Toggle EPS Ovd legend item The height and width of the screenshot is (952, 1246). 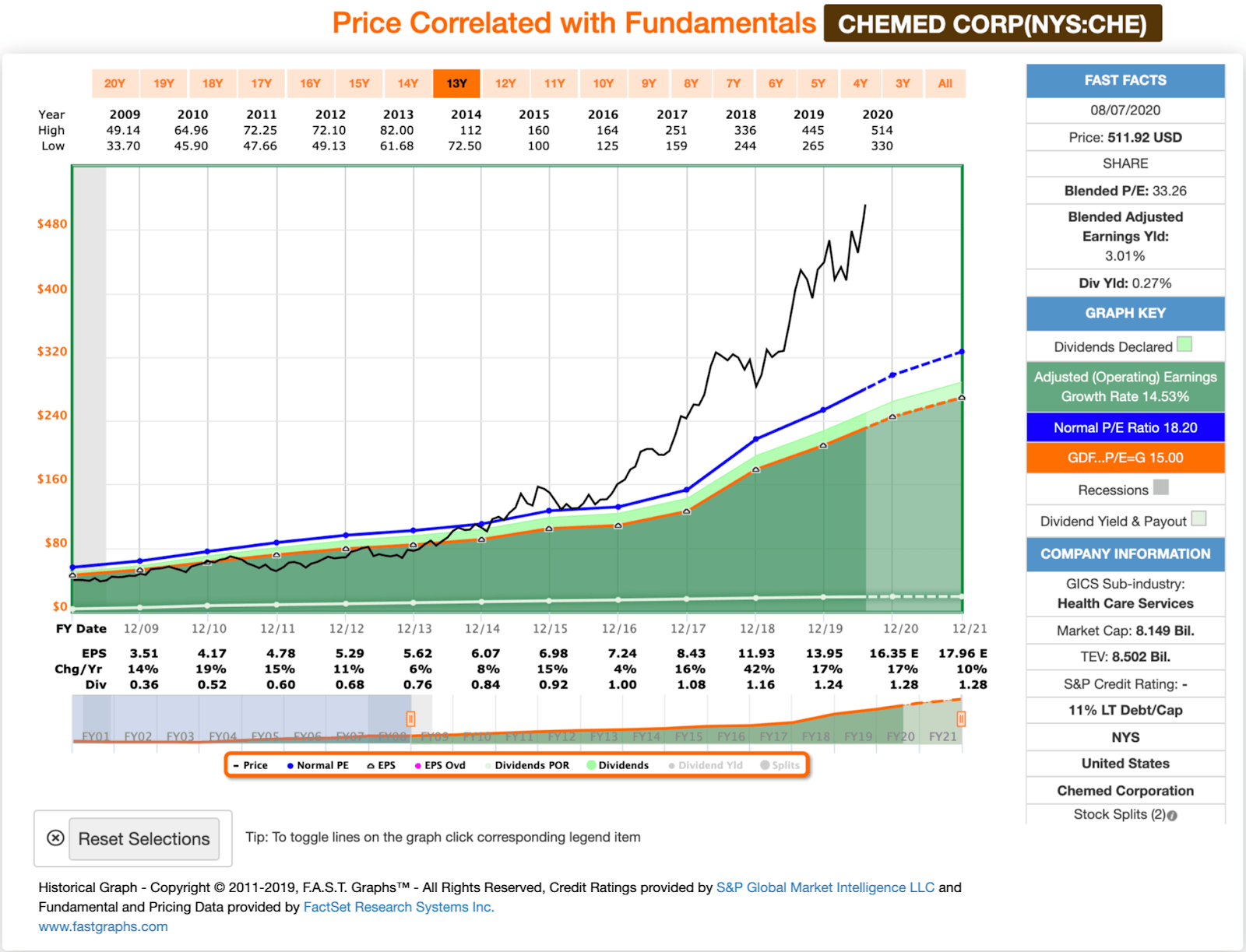tap(440, 766)
